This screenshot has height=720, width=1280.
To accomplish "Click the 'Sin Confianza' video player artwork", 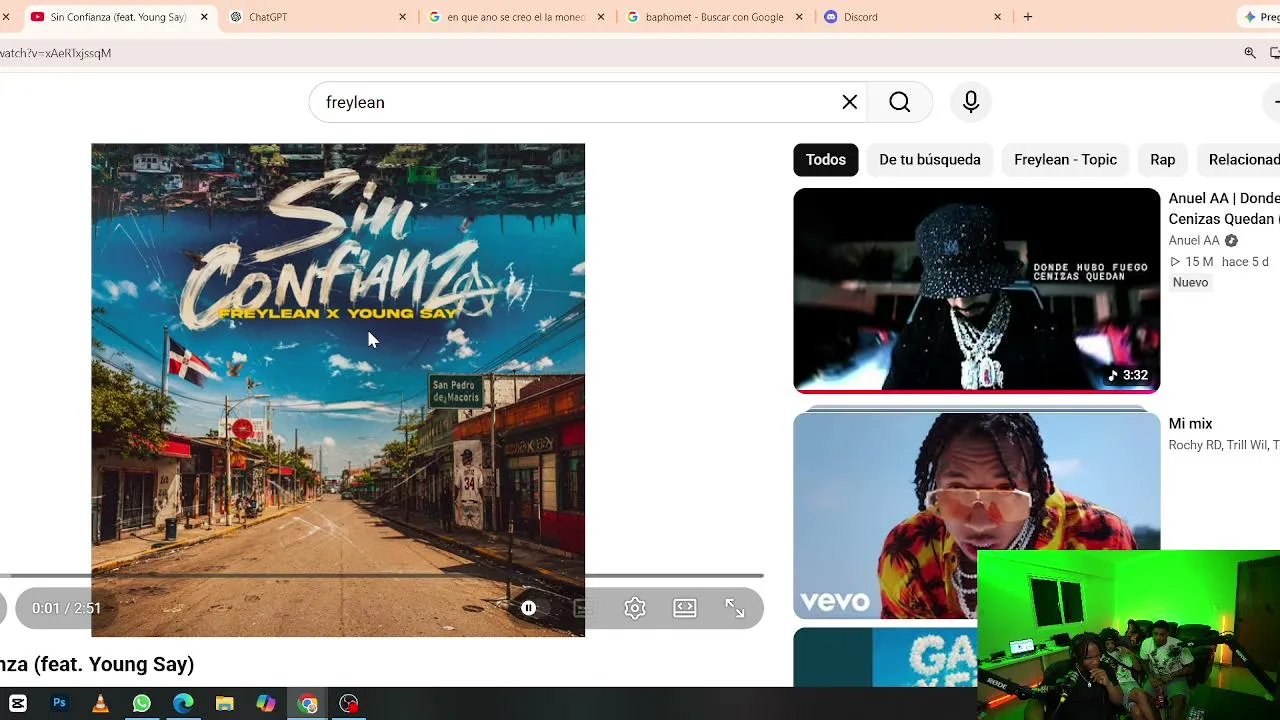I will coord(338,390).
